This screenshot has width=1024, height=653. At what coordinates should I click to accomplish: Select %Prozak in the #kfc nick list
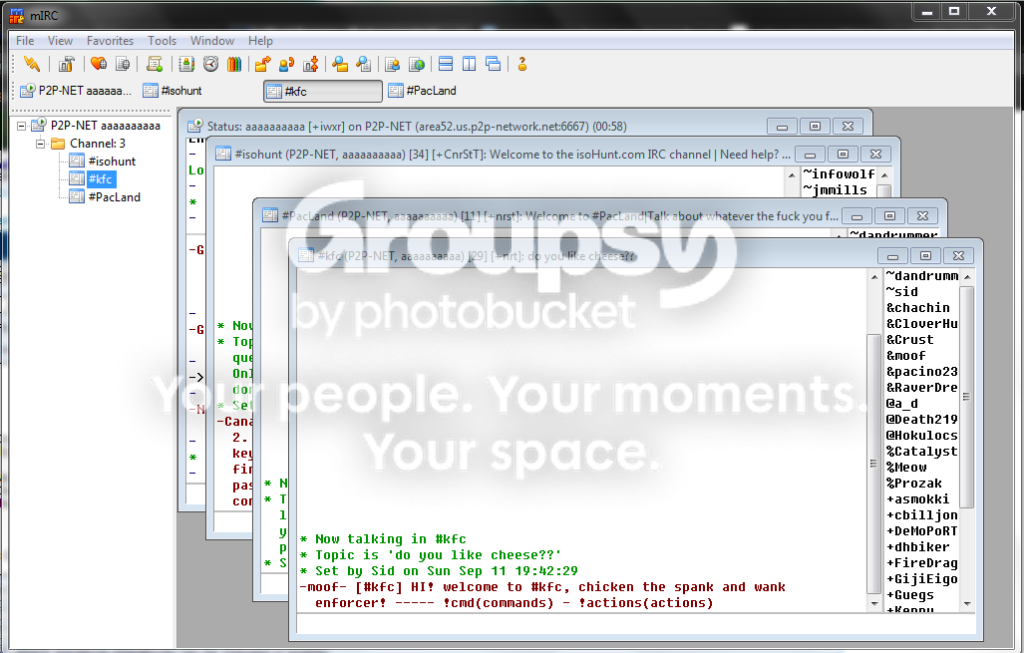point(914,483)
